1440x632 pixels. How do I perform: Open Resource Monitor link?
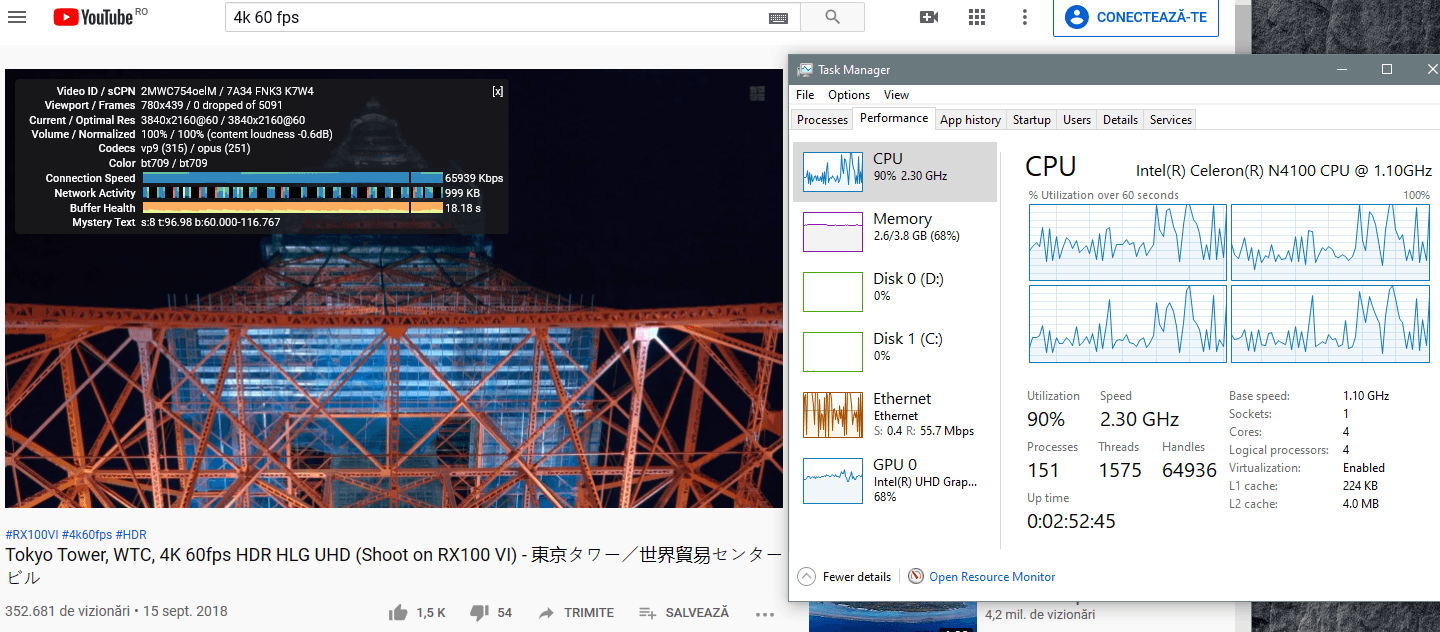pyautogui.click(x=991, y=577)
